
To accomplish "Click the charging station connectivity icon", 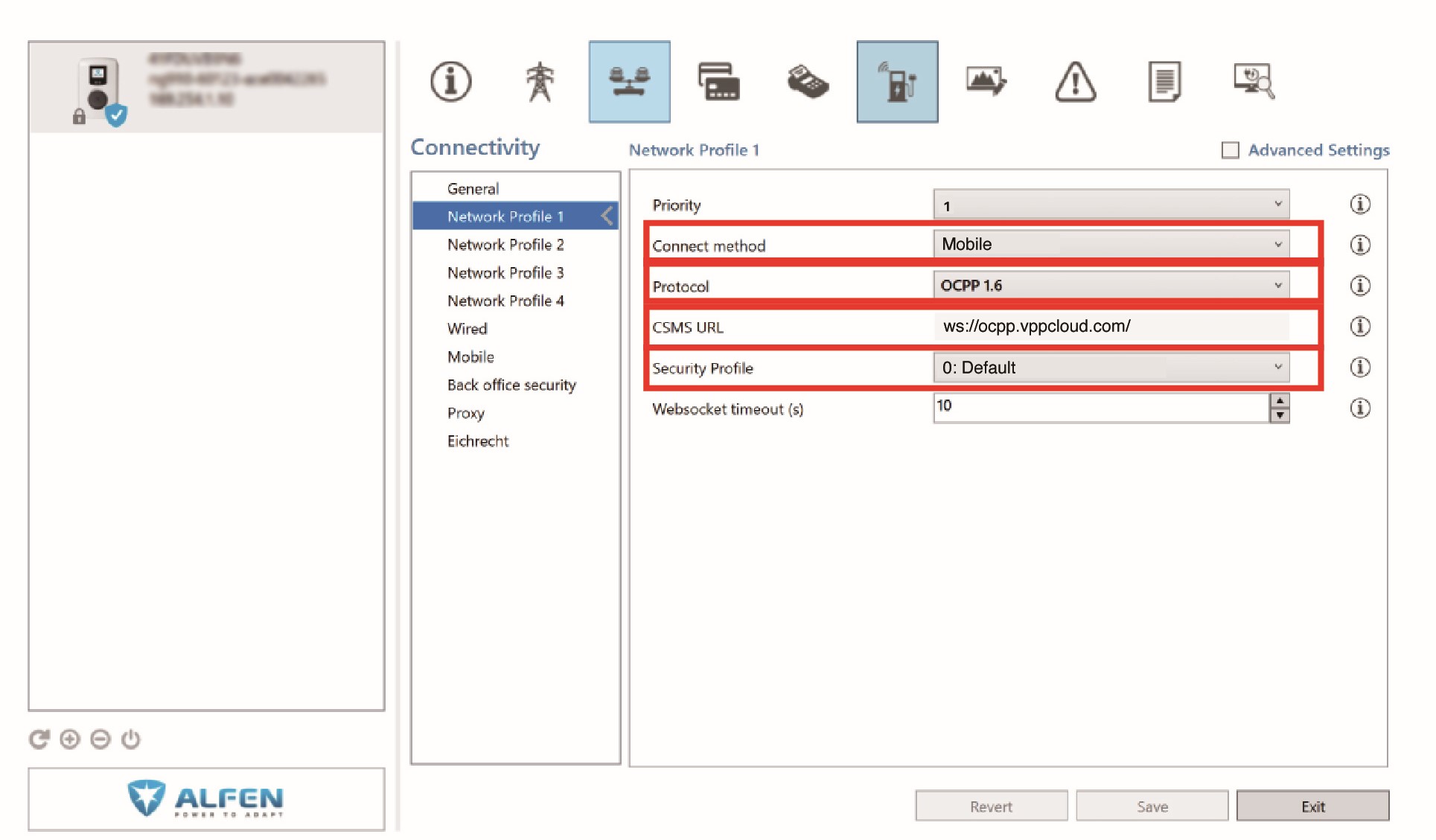I will click(x=897, y=81).
